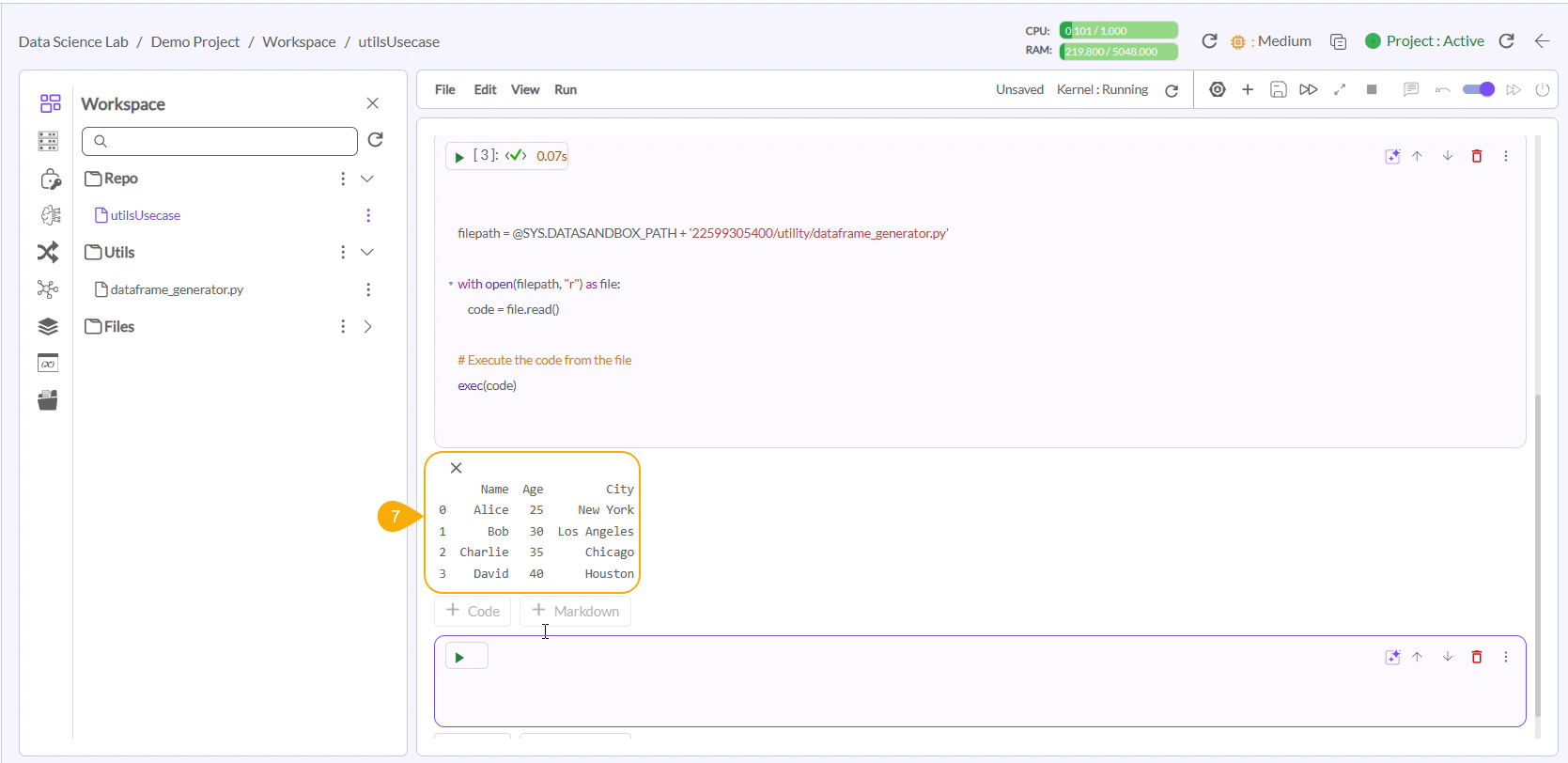Screen dimensions: 1568x763
Task: Collapse the Utils folder chevron
Action: 367,253
